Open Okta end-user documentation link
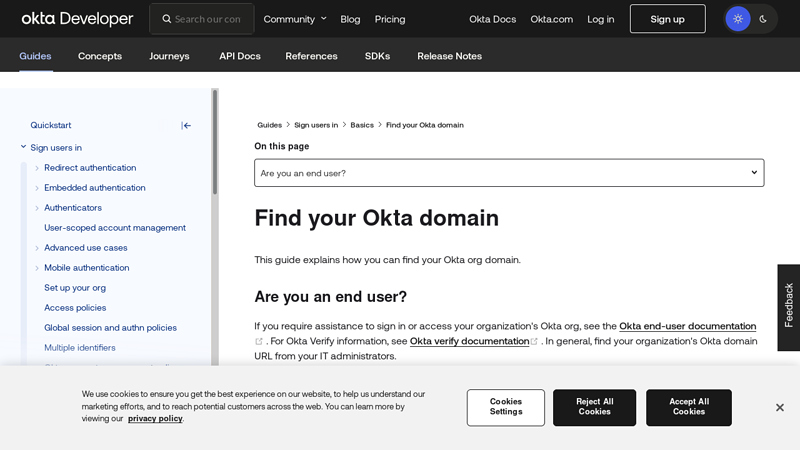 (687, 326)
